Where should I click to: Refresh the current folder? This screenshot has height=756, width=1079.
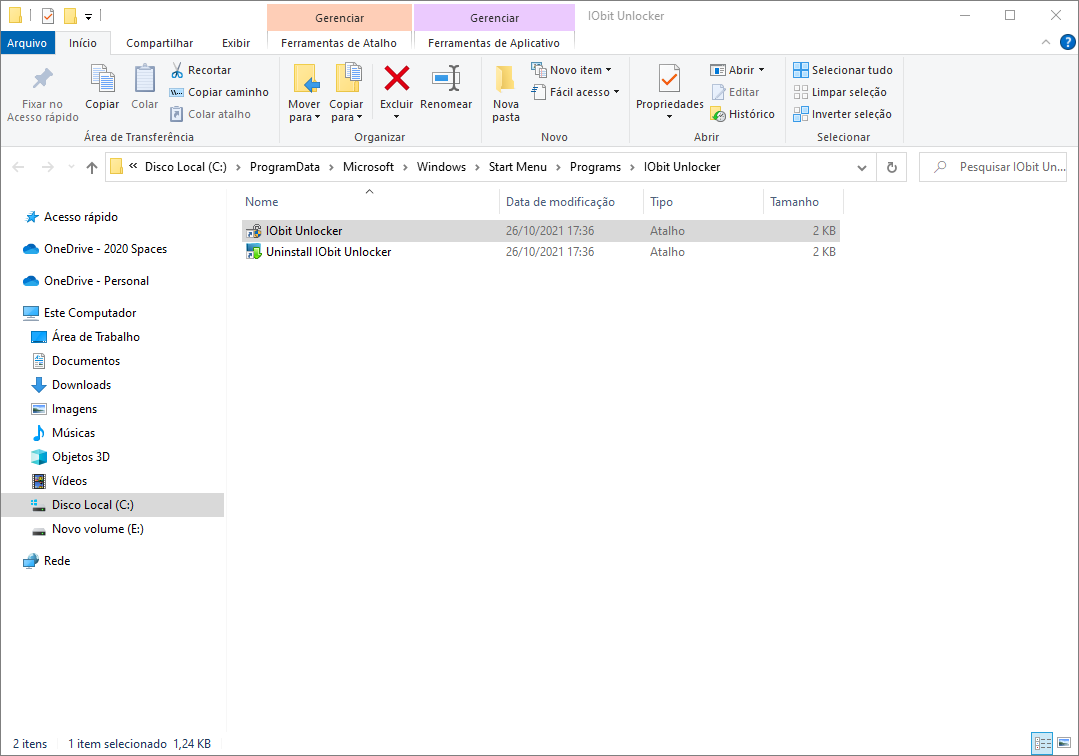point(892,167)
